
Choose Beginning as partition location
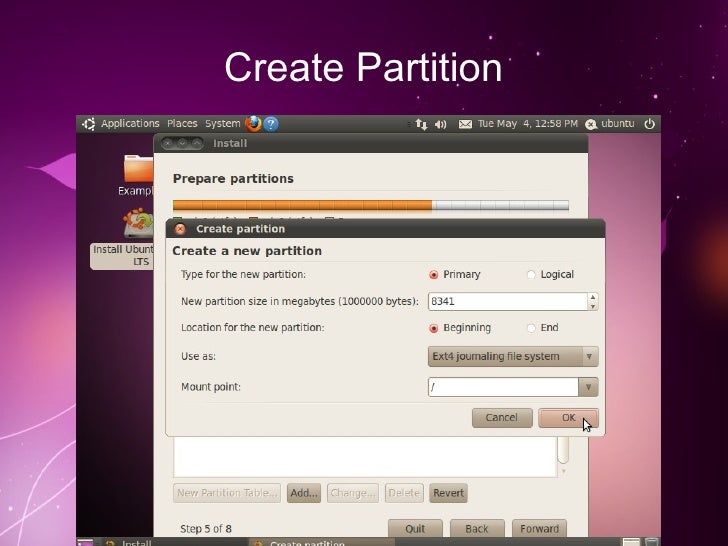coord(460,328)
